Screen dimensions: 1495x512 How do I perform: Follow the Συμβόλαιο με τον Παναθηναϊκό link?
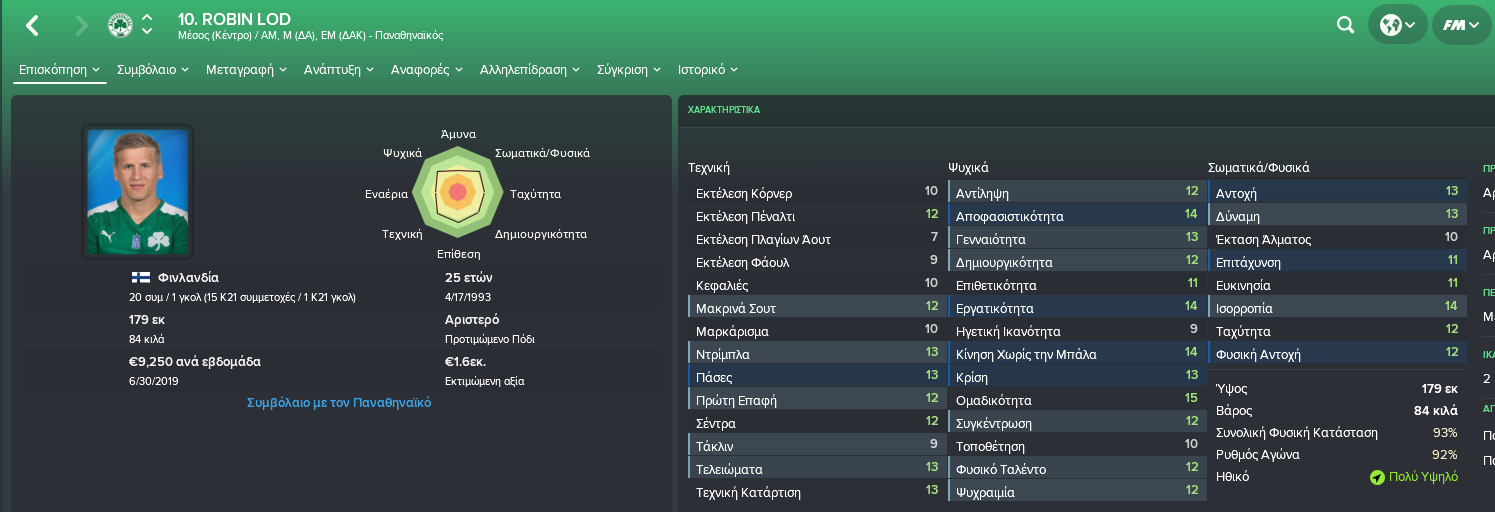tap(339, 403)
